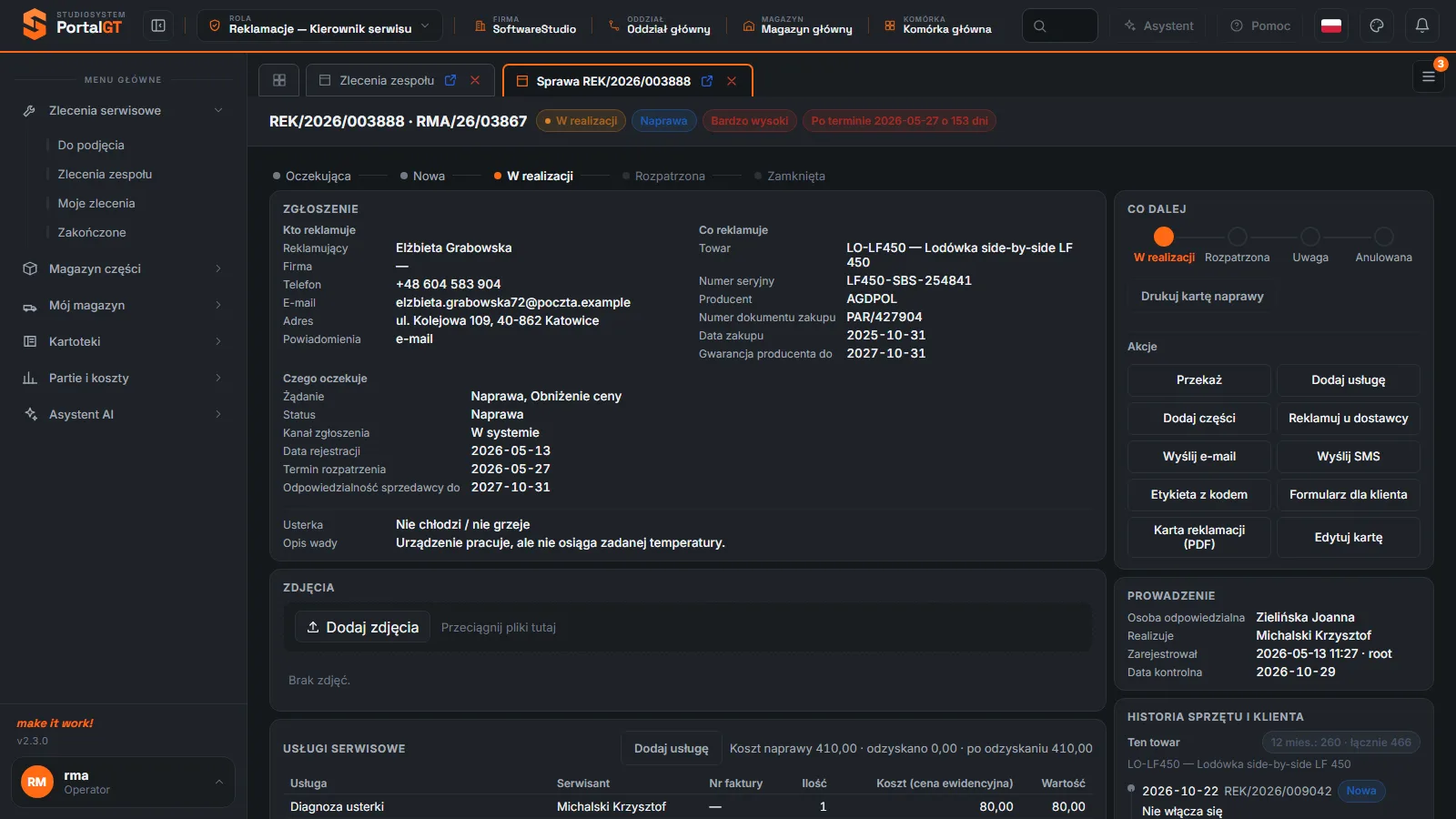Expand Magazyn części menu
This screenshot has height=819, width=1456.
(123, 268)
